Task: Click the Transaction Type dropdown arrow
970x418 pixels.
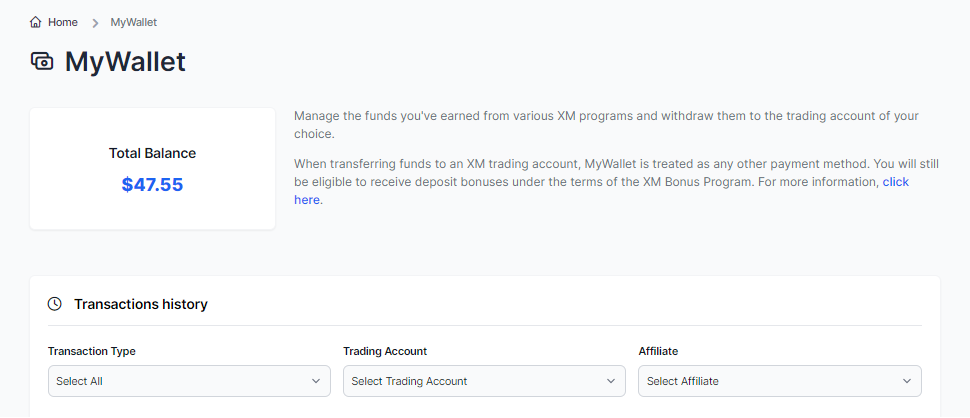Action: click(316, 381)
